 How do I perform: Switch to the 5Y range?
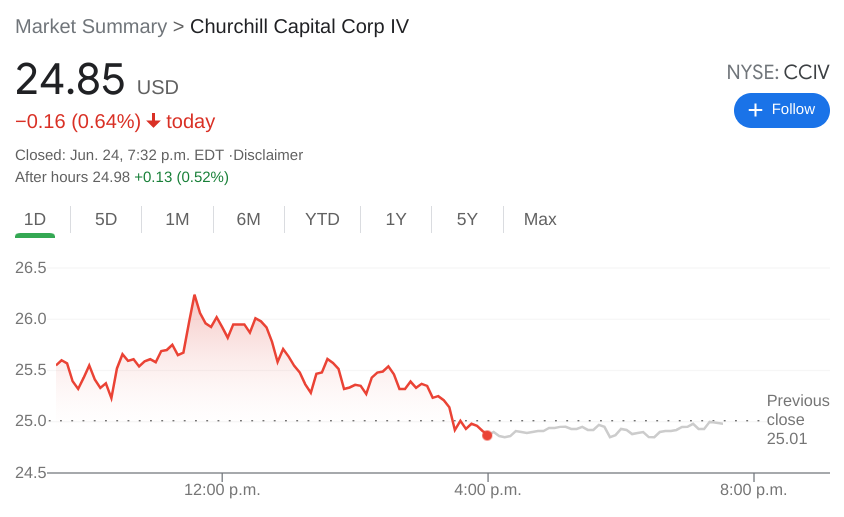[467, 219]
